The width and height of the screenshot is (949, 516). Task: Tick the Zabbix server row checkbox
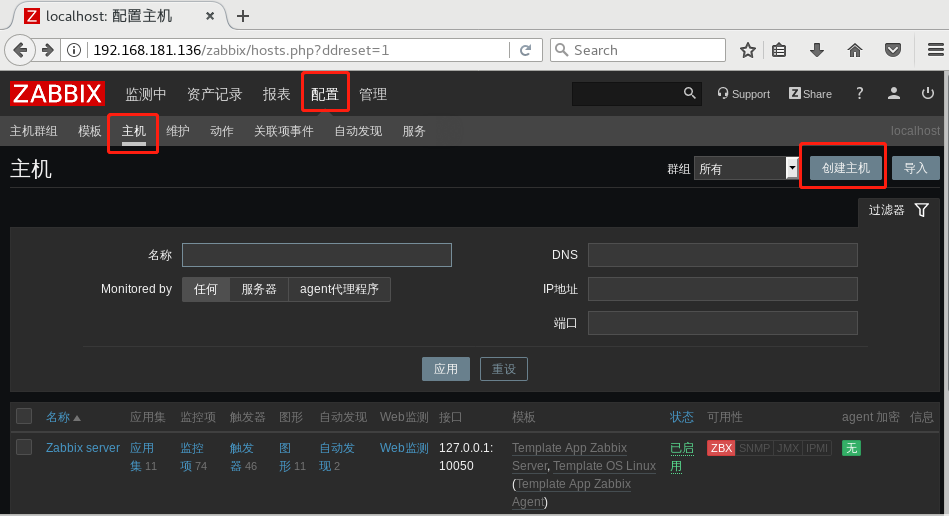pyautogui.click(x=24, y=447)
